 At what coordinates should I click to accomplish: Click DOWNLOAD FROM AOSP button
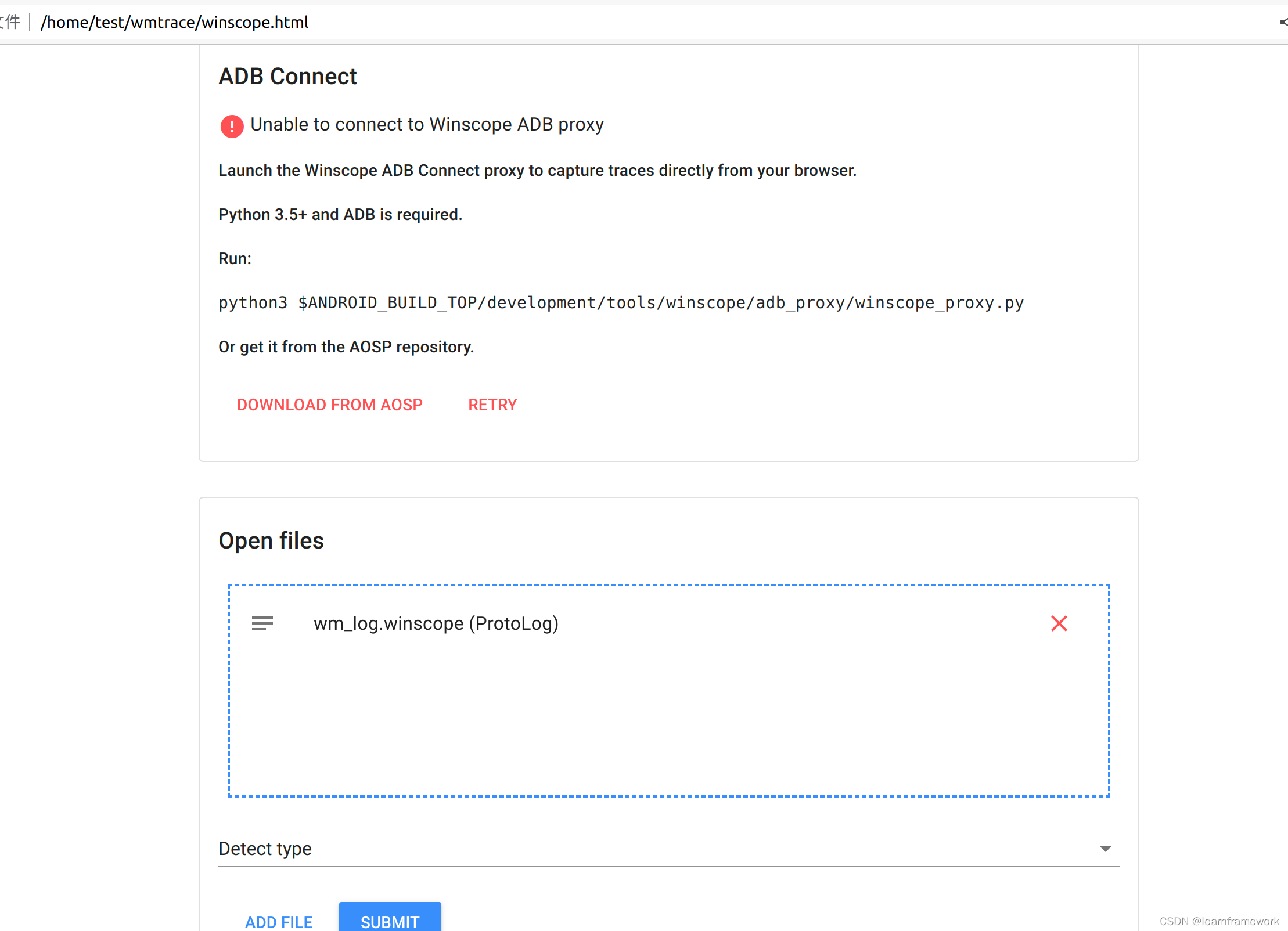coord(329,405)
